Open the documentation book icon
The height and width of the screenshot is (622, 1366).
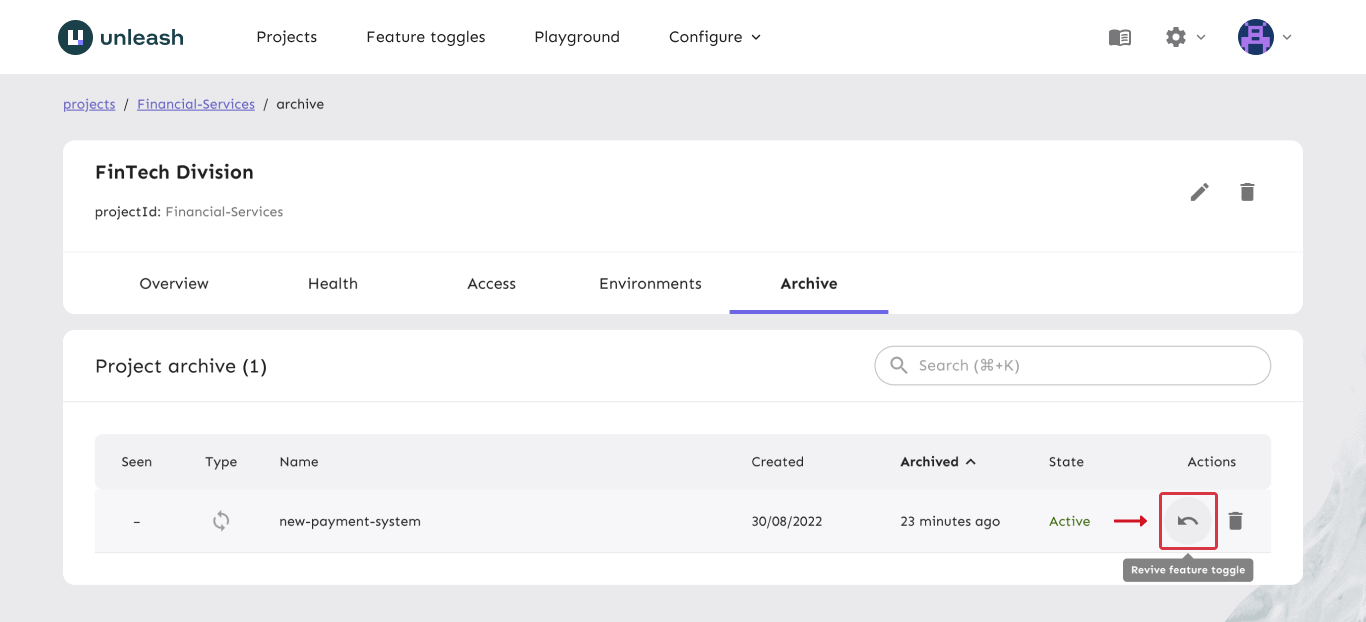(x=1120, y=37)
